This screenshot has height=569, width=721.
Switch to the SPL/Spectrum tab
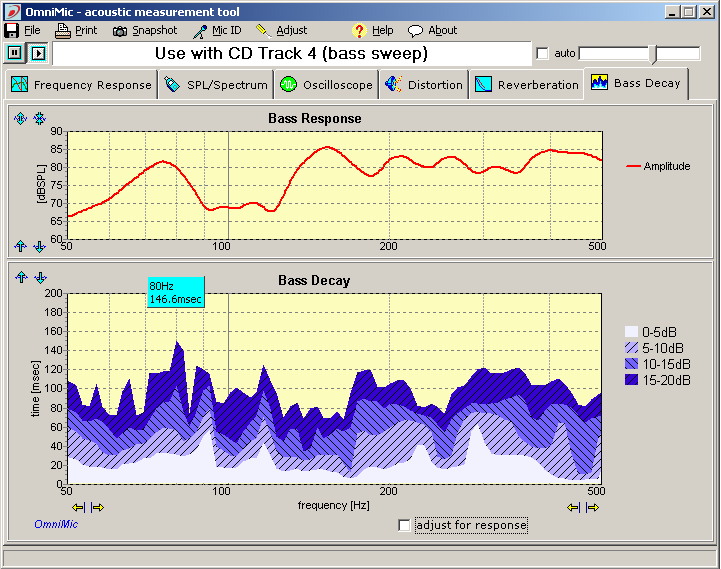[x=217, y=85]
